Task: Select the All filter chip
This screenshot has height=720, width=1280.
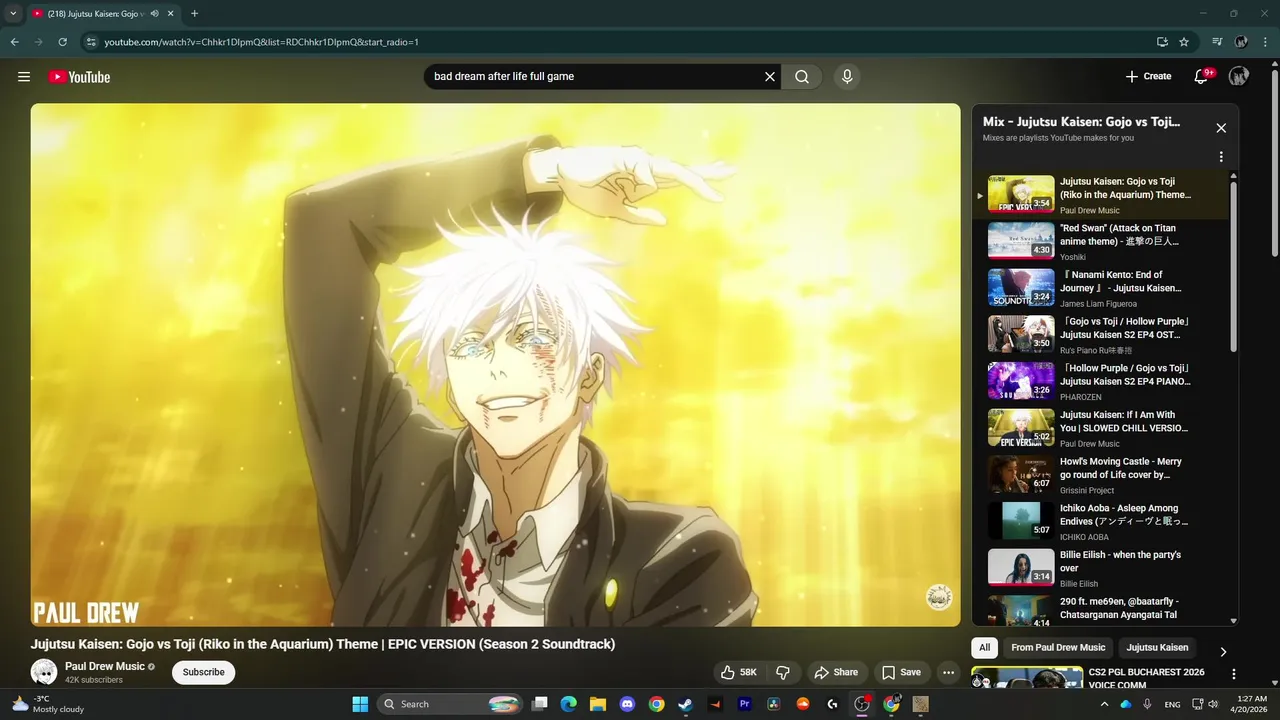Action: point(985,648)
